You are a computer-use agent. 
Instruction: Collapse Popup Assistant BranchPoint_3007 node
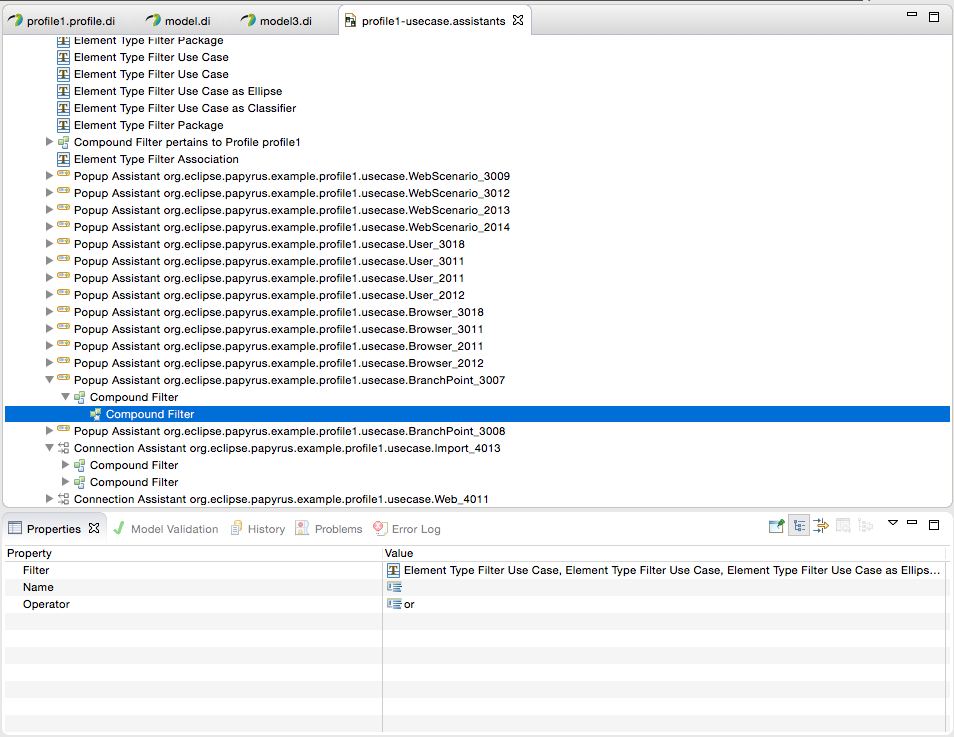pos(49,380)
